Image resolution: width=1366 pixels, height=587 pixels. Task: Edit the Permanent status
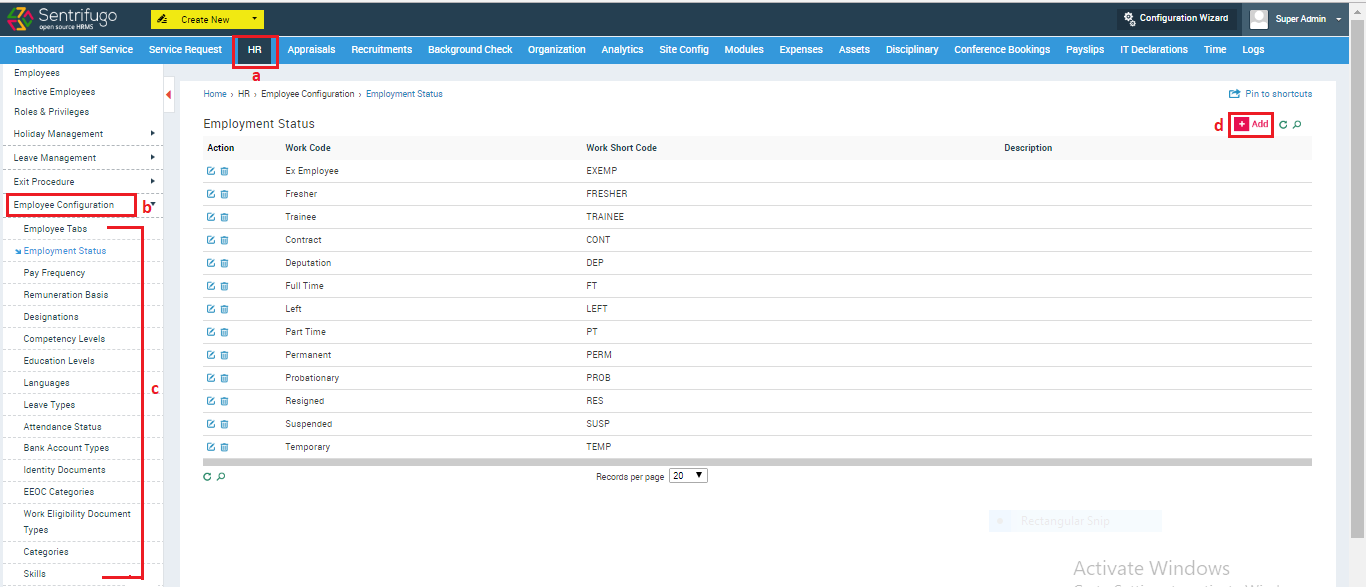click(211, 355)
